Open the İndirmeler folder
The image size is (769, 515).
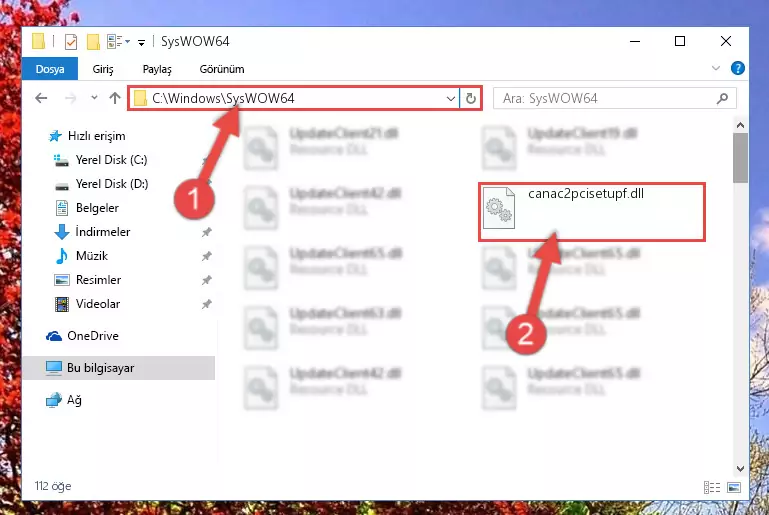103,232
